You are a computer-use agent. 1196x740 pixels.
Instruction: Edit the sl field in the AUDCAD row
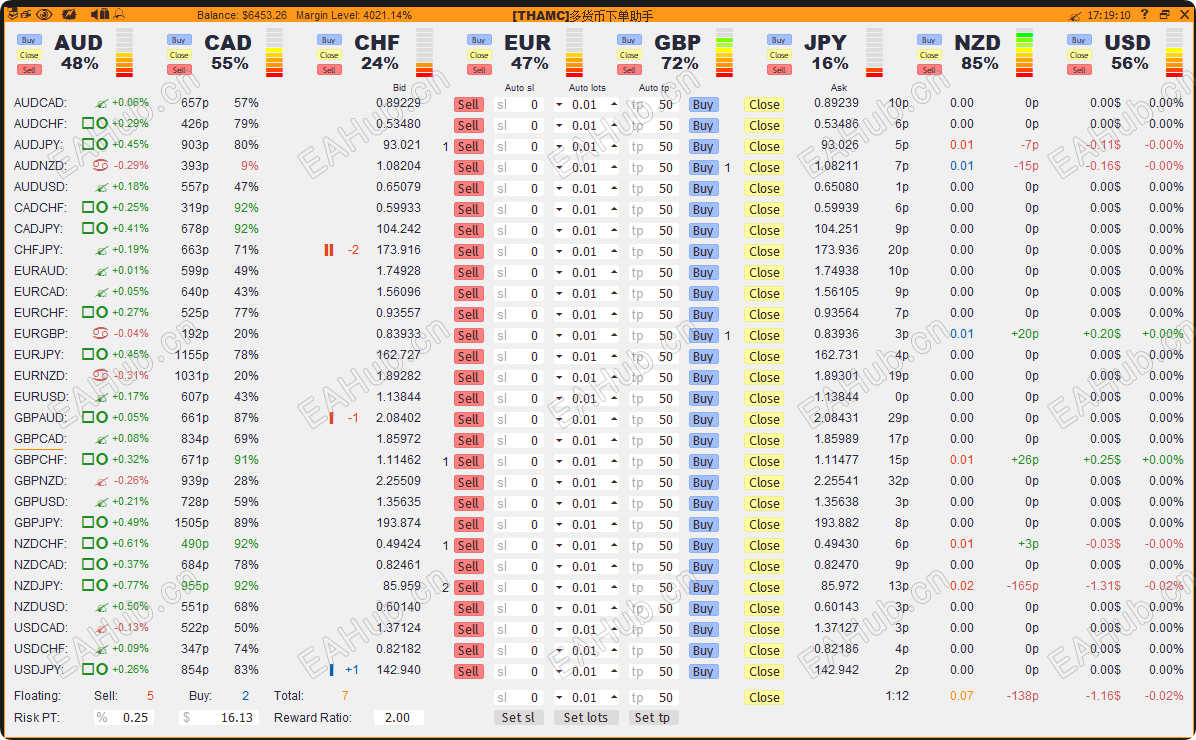pos(519,105)
